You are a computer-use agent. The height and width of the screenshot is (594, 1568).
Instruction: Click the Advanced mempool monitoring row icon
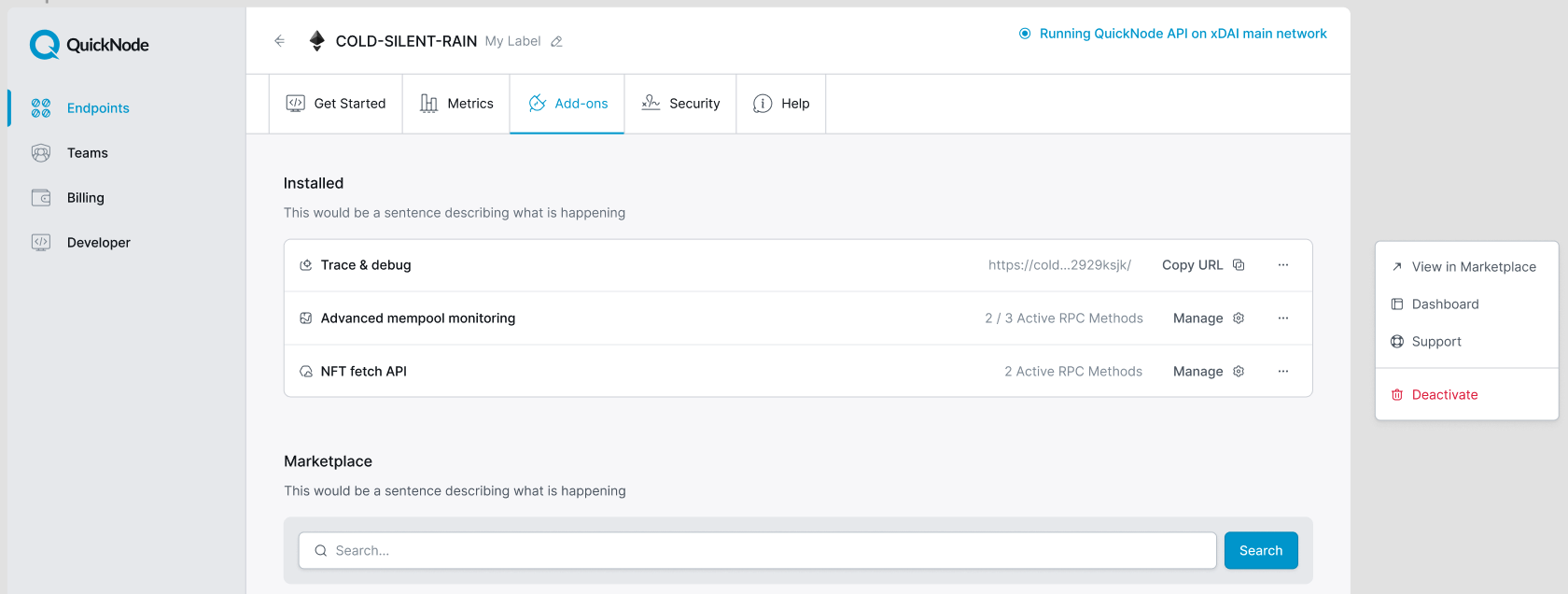click(x=305, y=318)
